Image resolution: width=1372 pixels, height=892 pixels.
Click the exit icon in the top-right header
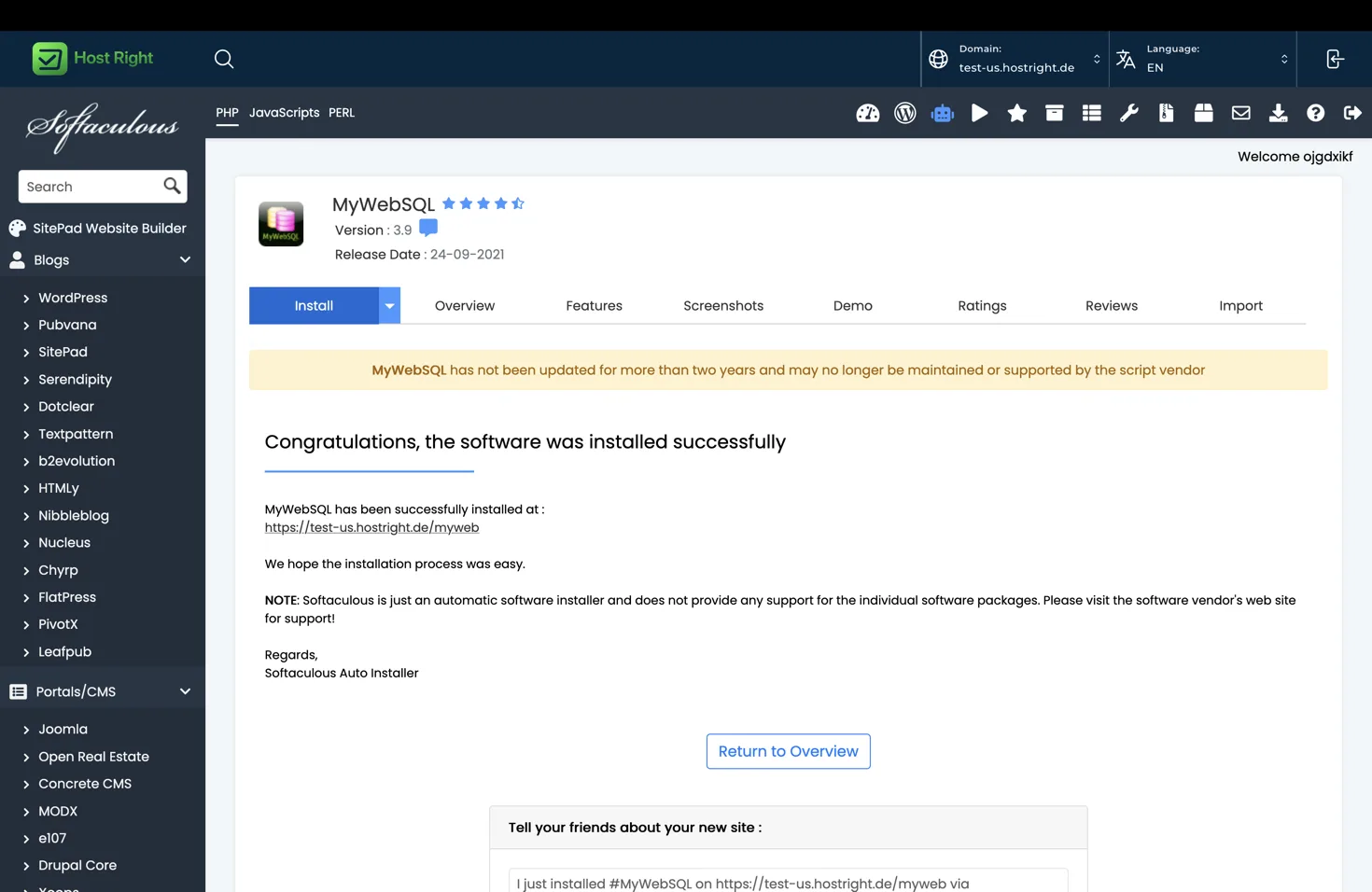tap(1335, 59)
